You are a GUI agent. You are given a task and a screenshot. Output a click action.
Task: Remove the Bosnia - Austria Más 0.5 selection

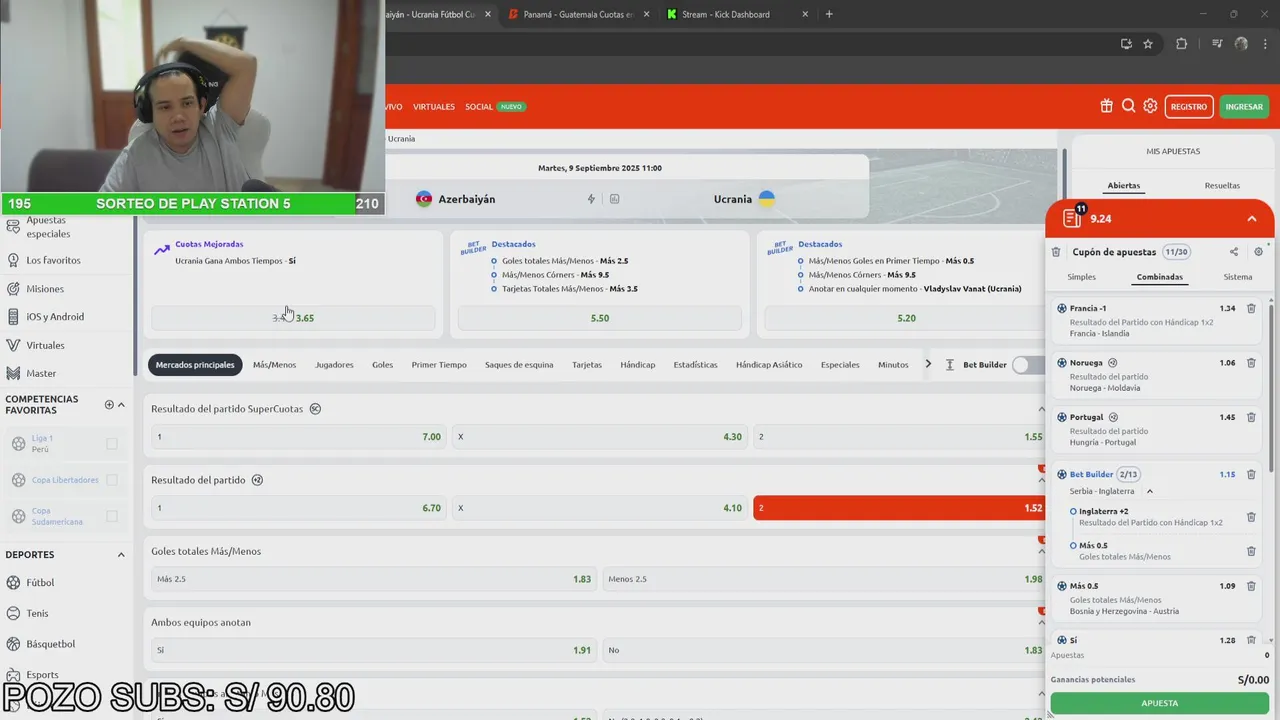(x=1251, y=586)
